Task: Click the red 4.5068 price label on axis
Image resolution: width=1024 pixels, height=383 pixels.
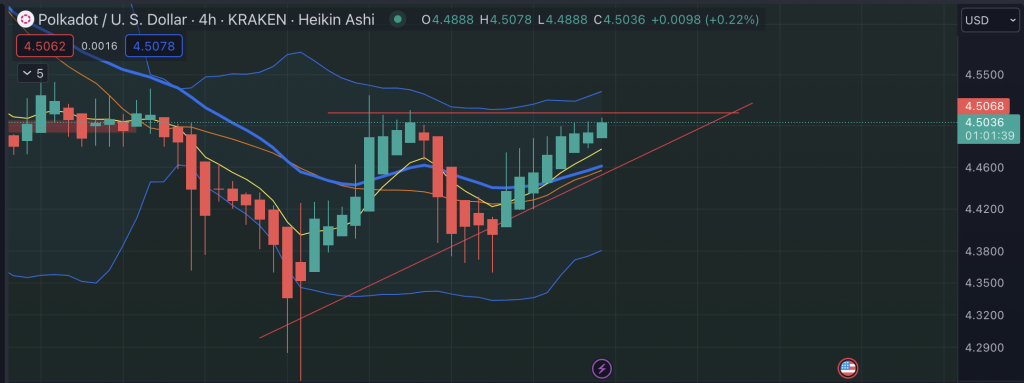Action: tap(984, 106)
